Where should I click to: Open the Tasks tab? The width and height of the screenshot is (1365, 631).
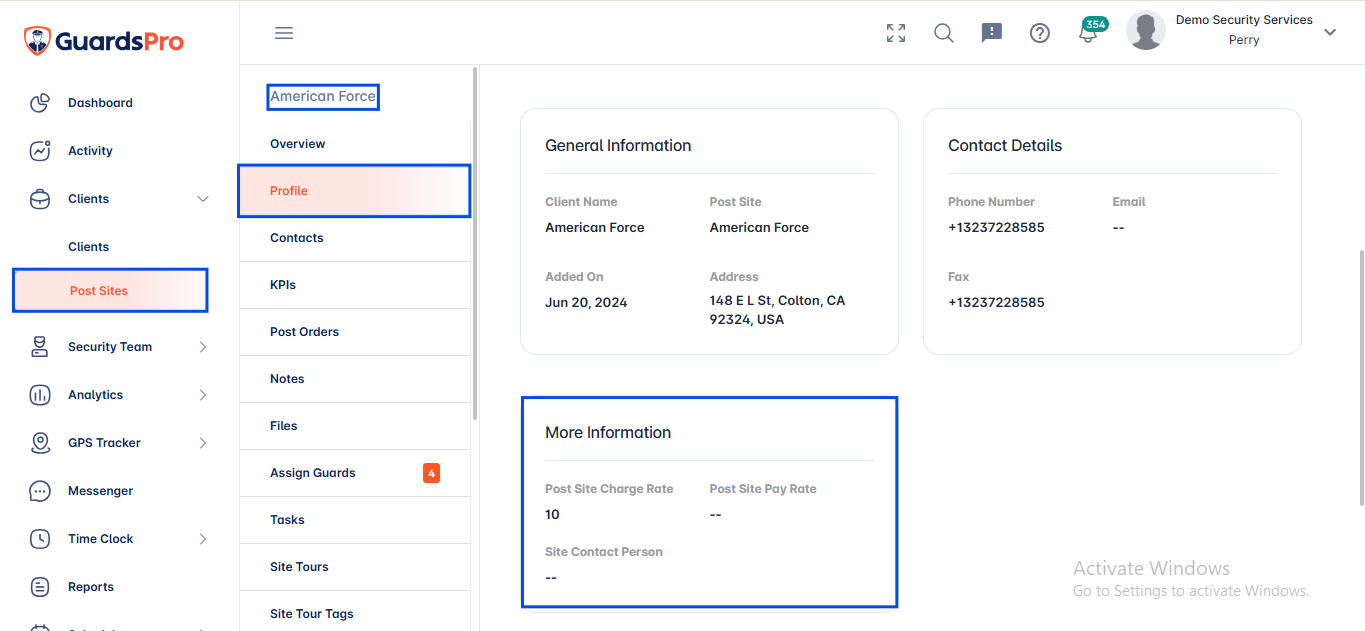[x=355, y=520]
